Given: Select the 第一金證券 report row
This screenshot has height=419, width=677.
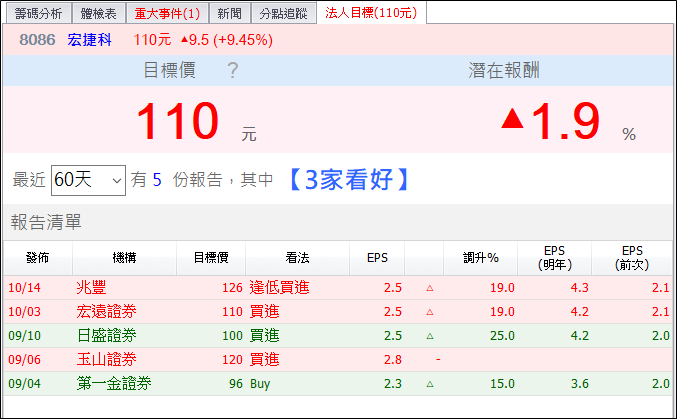Looking at the screenshot, I should 338,384.
